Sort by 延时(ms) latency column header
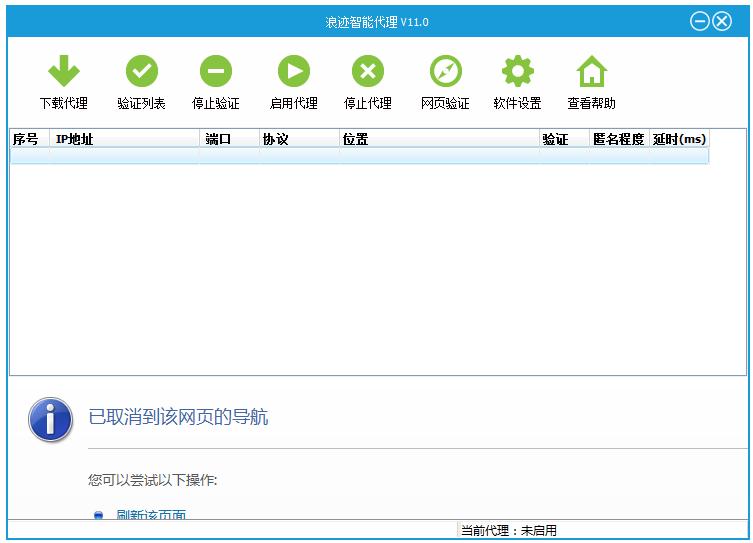This screenshot has width=753, height=543. coord(678,140)
